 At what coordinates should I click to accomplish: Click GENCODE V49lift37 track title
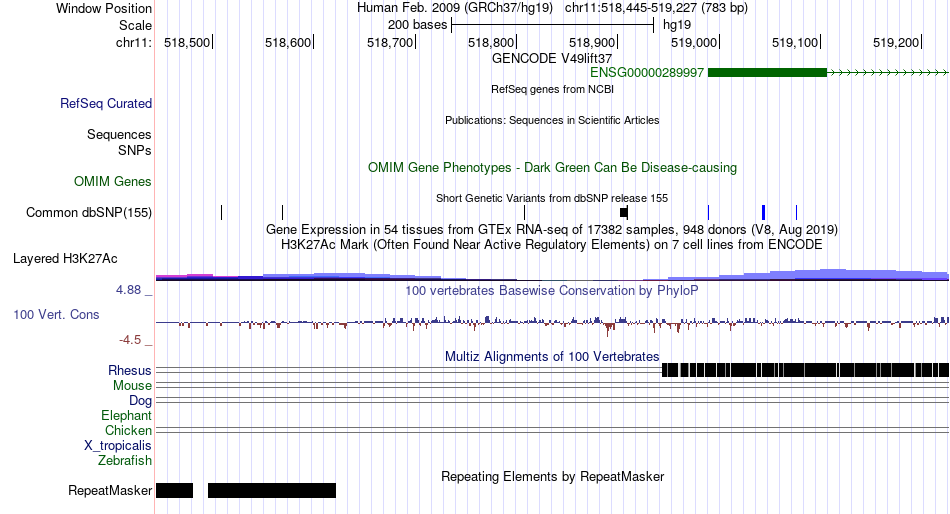[552, 59]
